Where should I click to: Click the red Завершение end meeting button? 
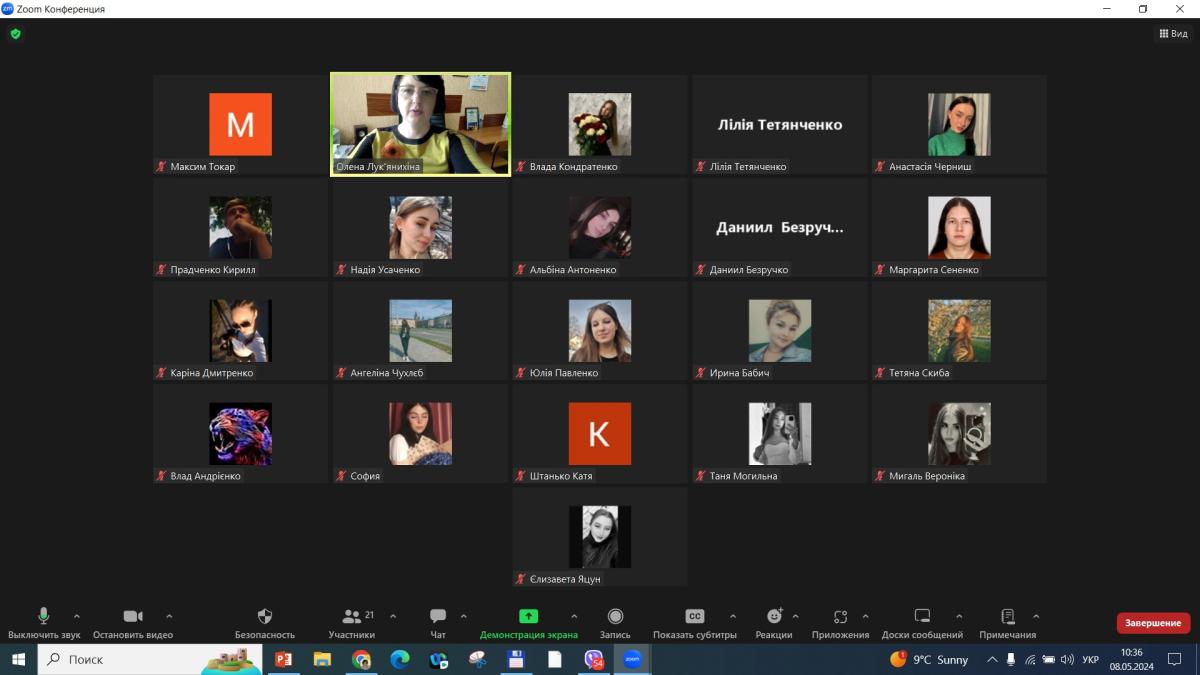(x=1153, y=623)
